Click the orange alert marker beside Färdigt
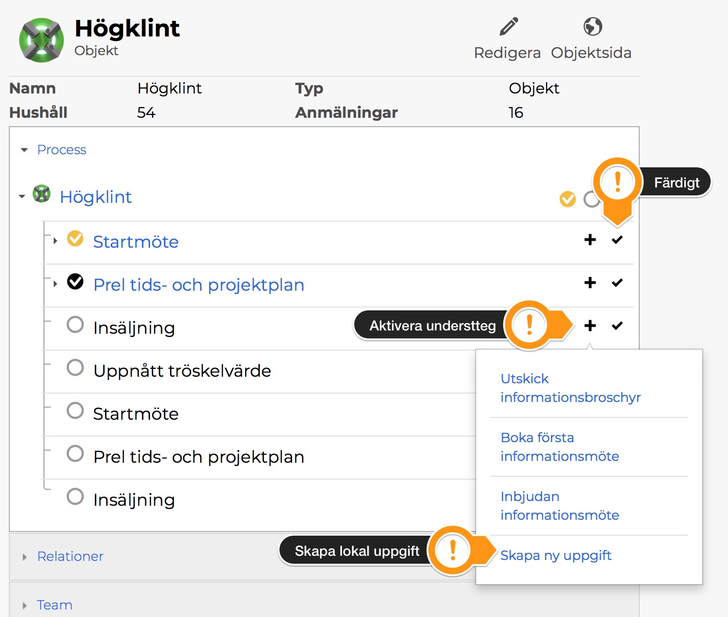This screenshot has width=728, height=617. tap(618, 183)
